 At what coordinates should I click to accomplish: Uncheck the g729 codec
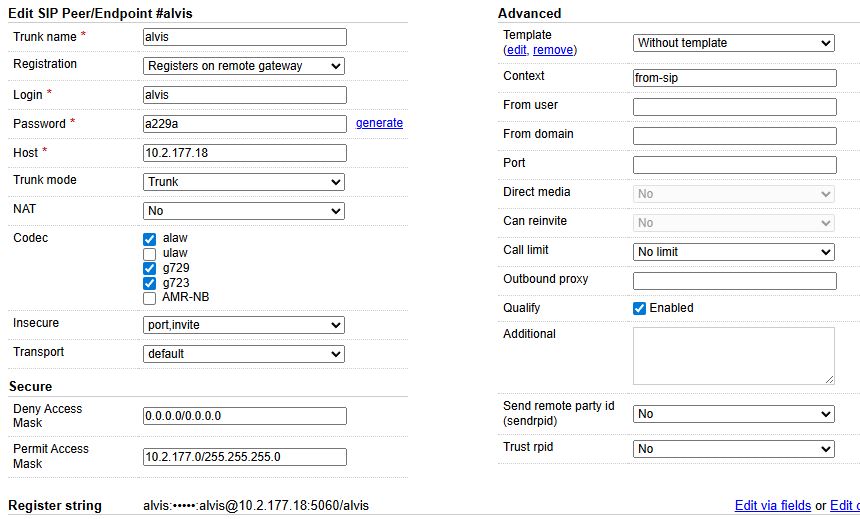point(149,268)
